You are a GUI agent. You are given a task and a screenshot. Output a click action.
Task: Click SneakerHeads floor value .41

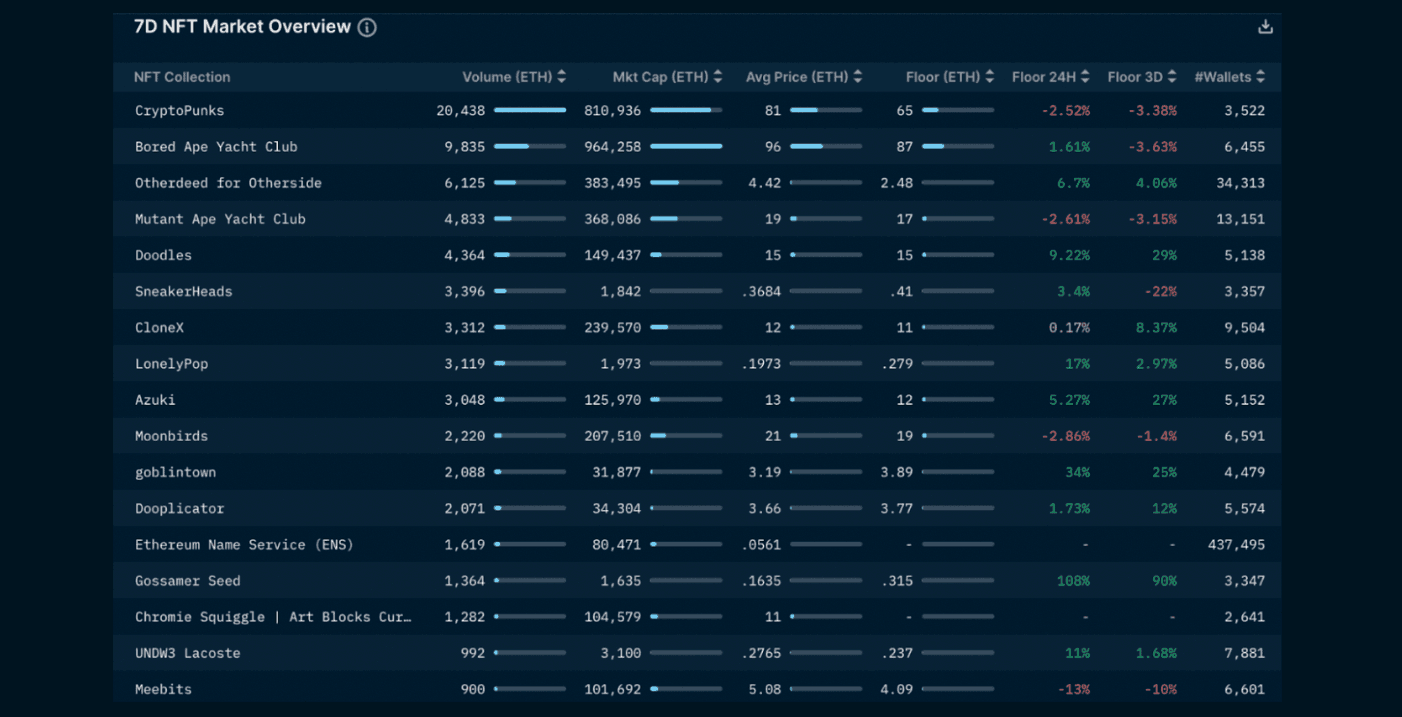tap(901, 291)
